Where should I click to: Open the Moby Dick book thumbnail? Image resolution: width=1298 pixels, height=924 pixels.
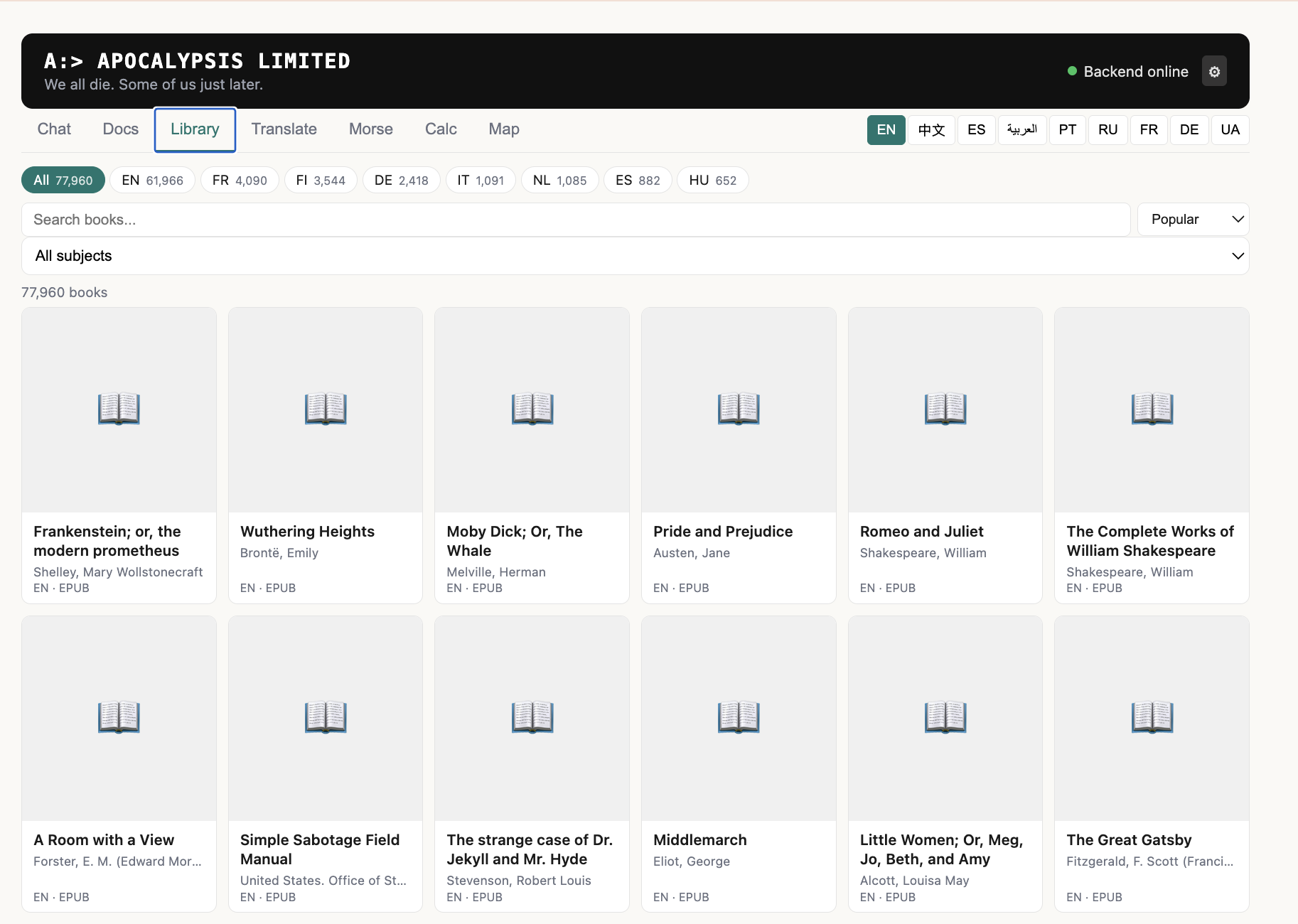531,409
